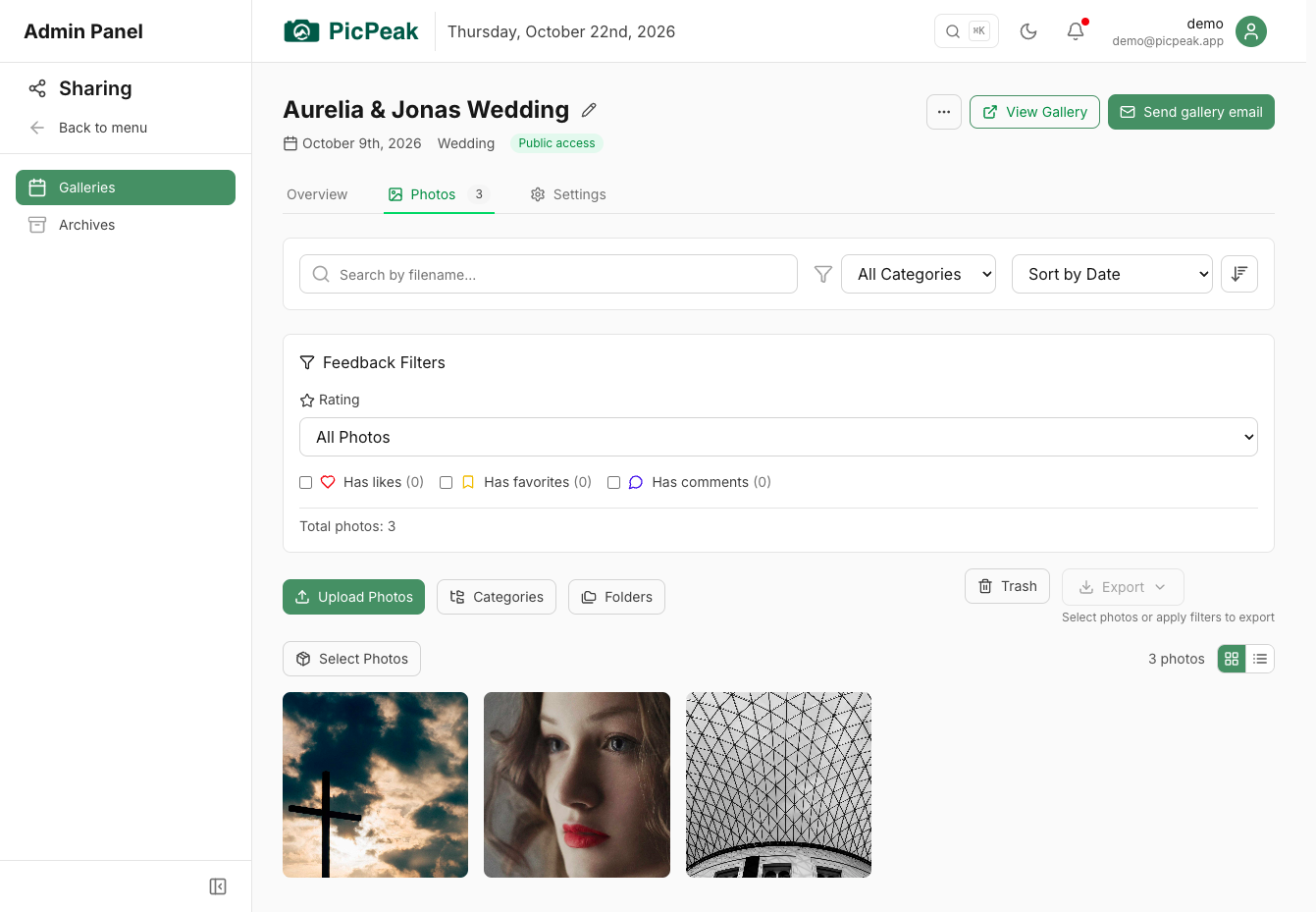Click the Archives box icon
Image resolution: width=1316 pixels, height=912 pixels.
(37, 225)
